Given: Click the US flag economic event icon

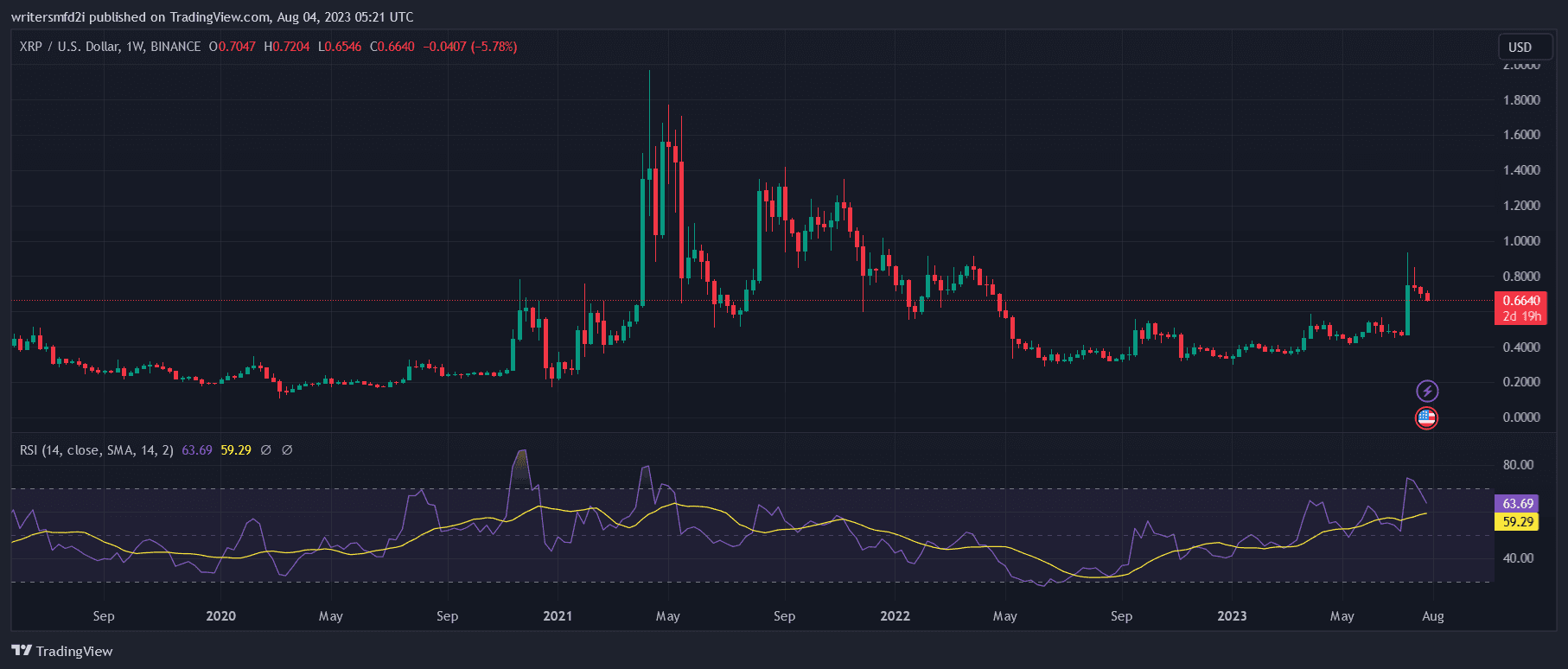Looking at the screenshot, I should coord(1426,418).
